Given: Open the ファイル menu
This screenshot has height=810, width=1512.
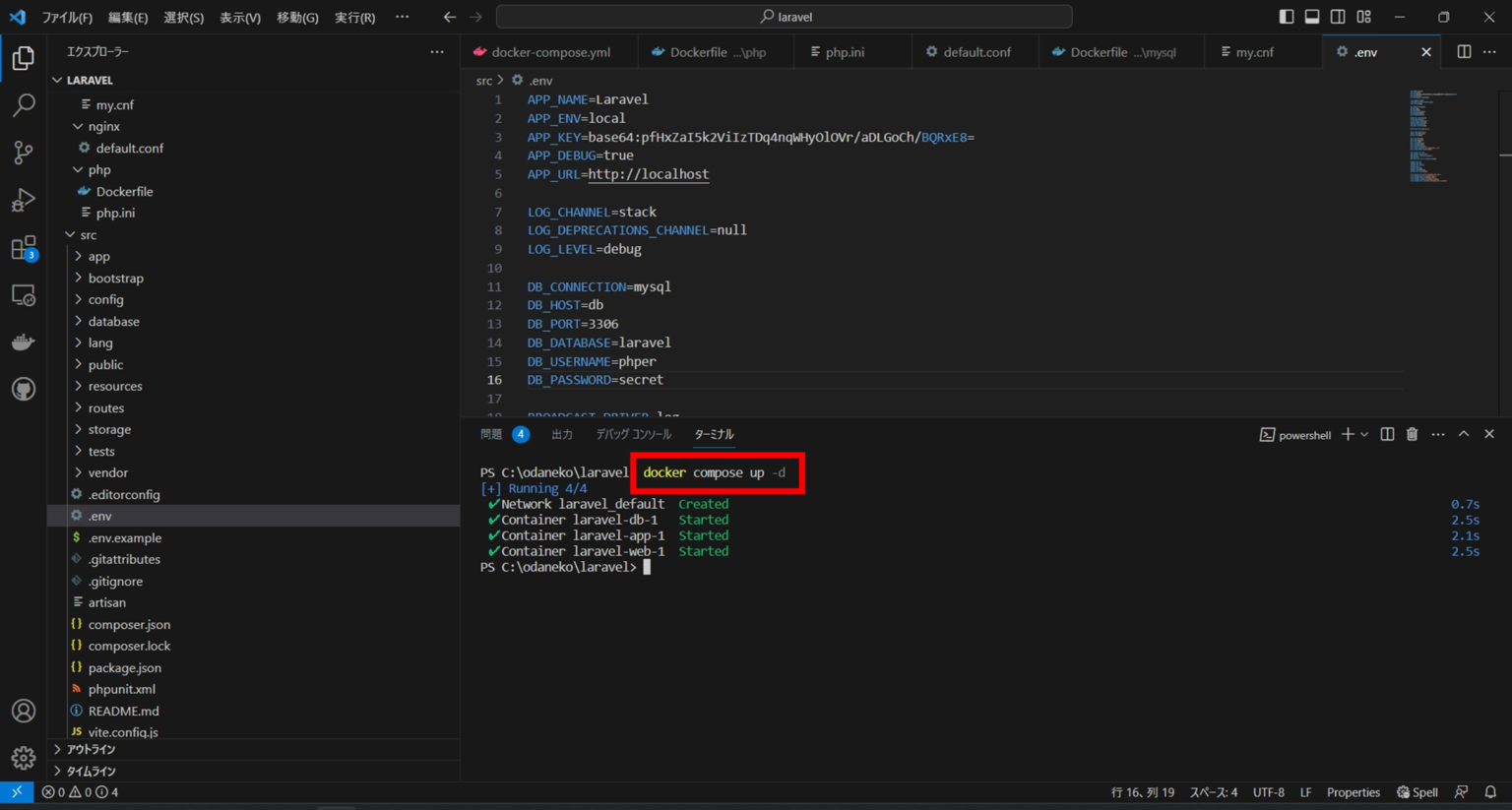Looking at the screenshot, I should click(67, 16).
